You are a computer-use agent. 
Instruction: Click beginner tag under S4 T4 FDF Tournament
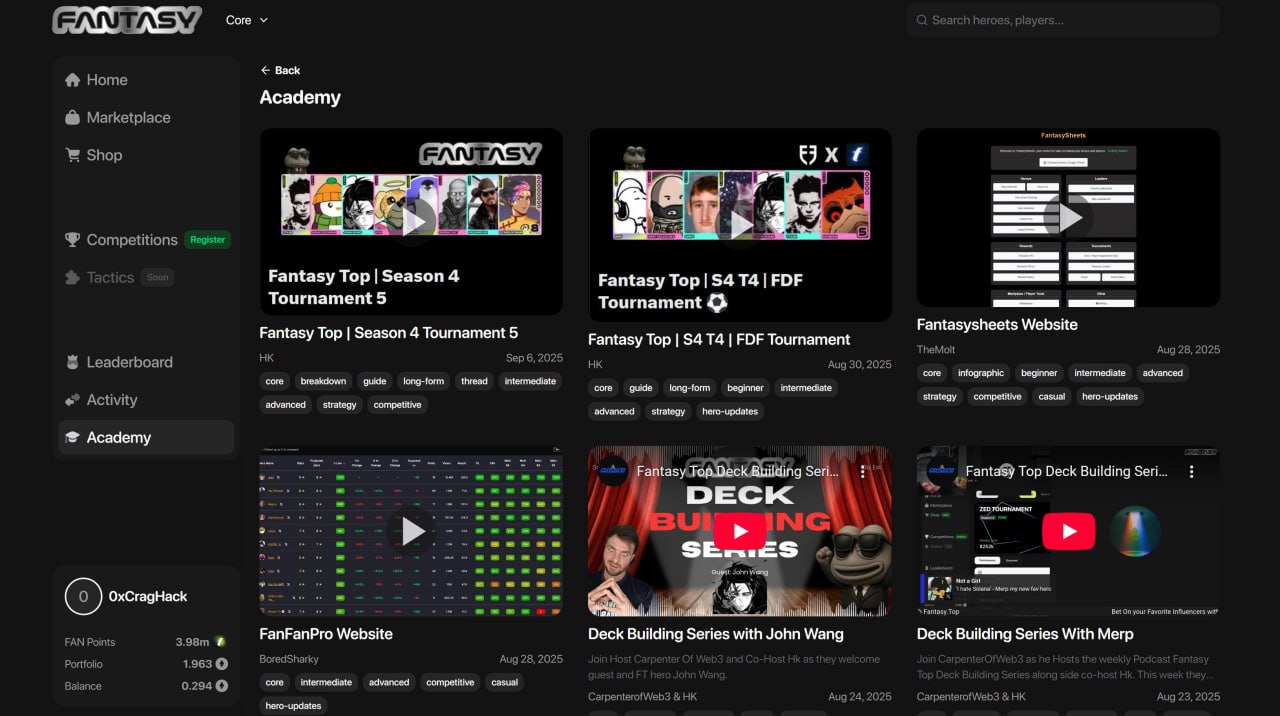tap(745, 388)
